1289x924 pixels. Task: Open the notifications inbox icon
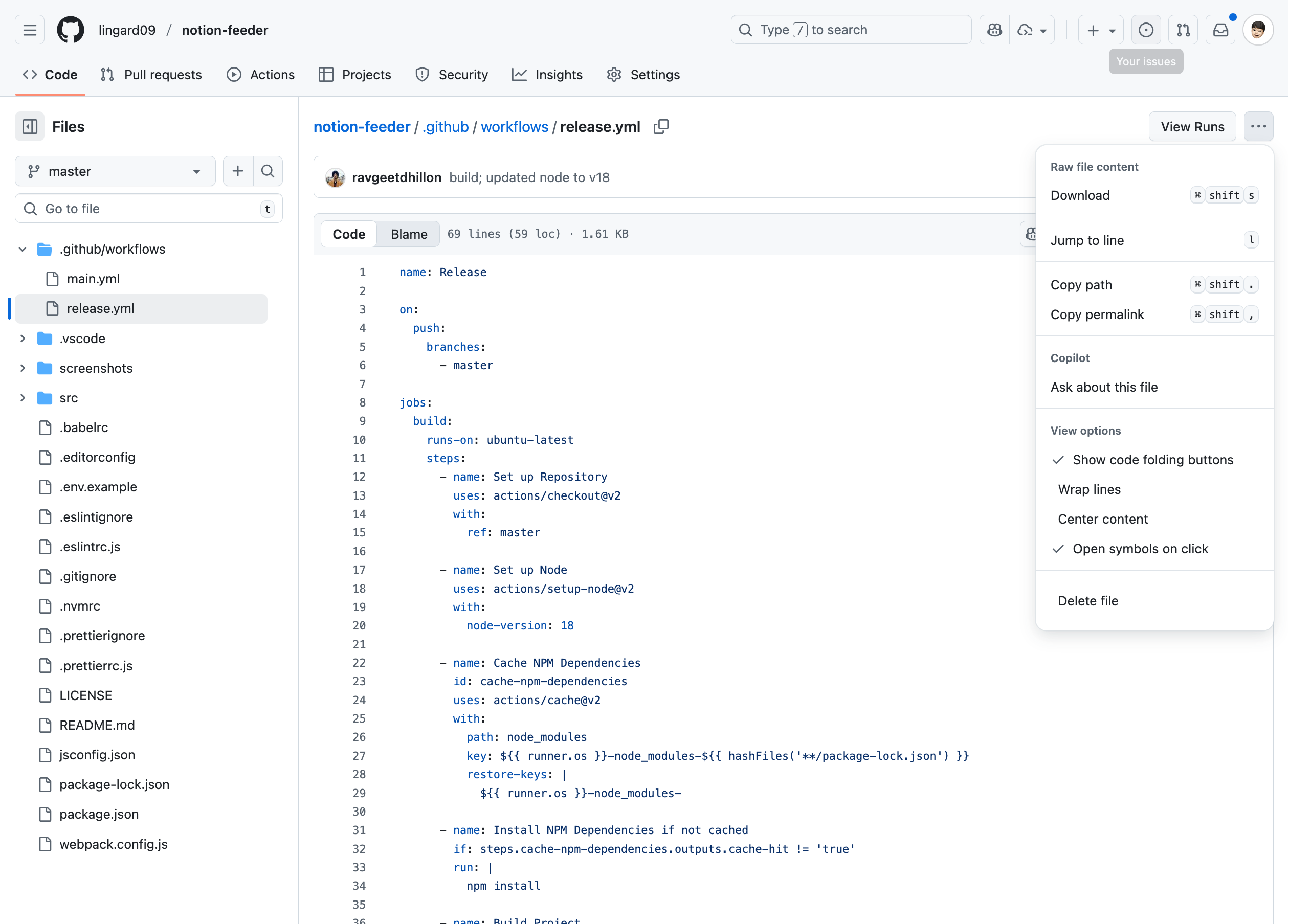[1220, 30]
